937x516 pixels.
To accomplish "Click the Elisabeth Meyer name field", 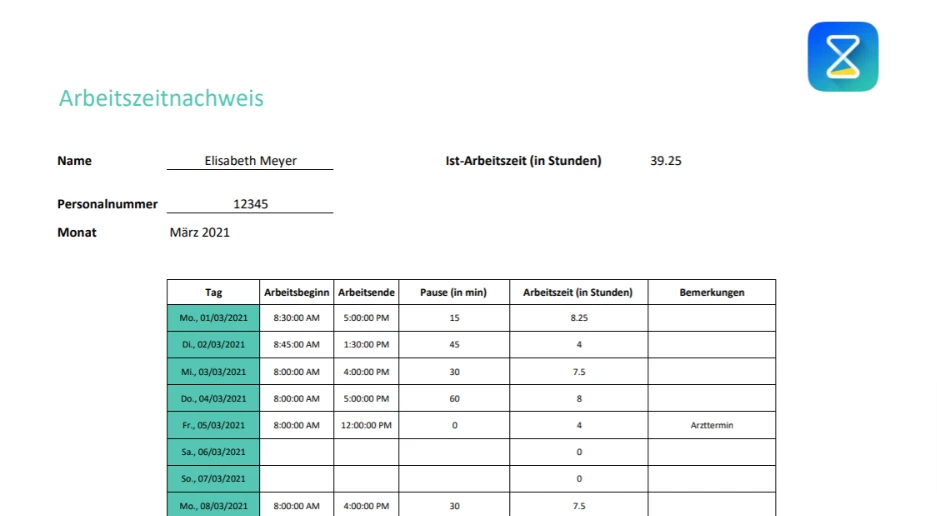I will pyautogui.click(x=250, y=160).
